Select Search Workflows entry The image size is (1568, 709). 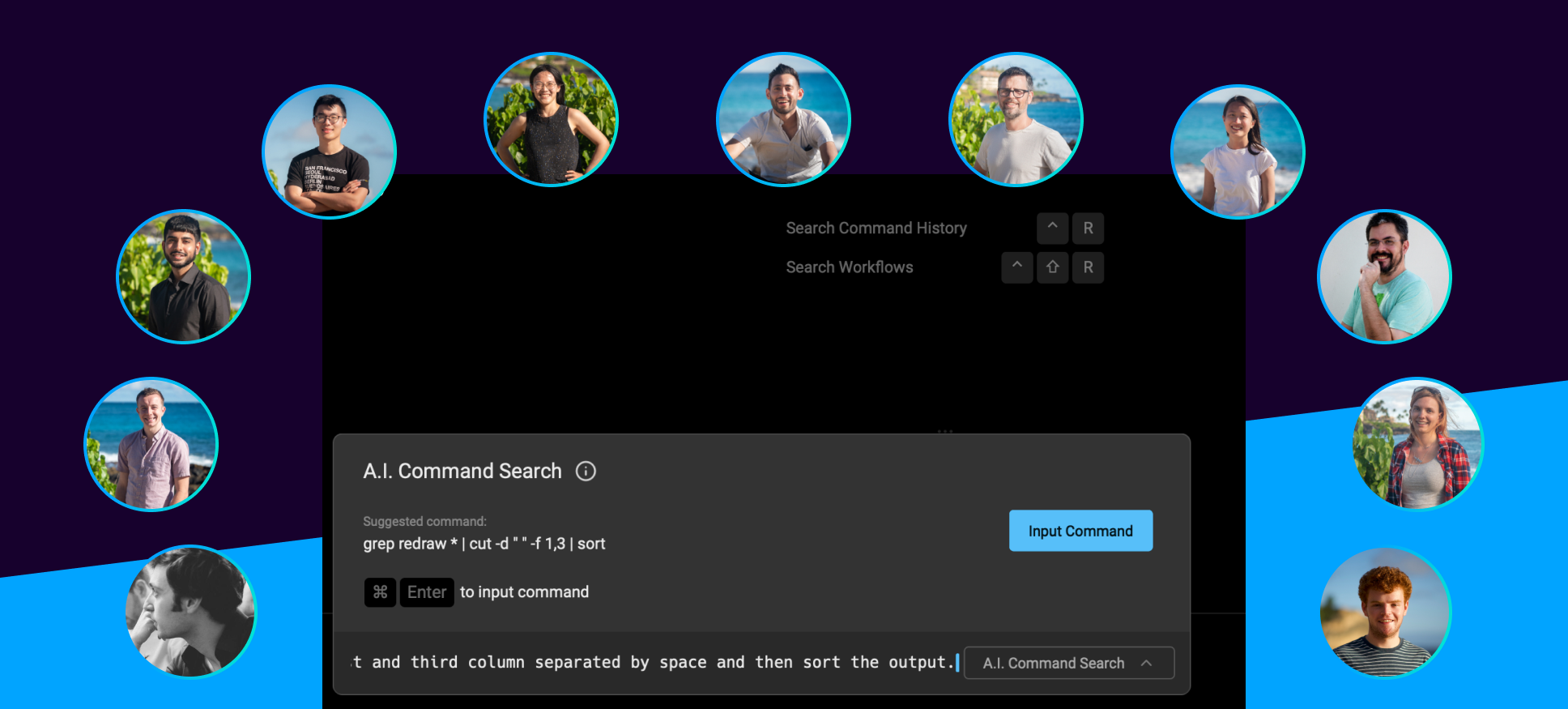coord(849,267)
